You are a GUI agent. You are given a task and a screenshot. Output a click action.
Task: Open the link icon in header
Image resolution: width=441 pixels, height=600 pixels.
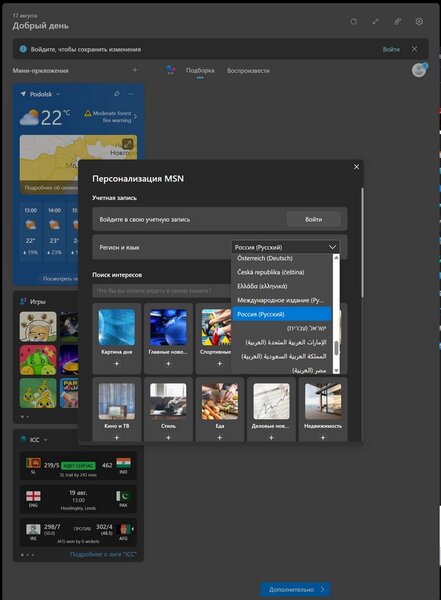[x=397, y=21]
